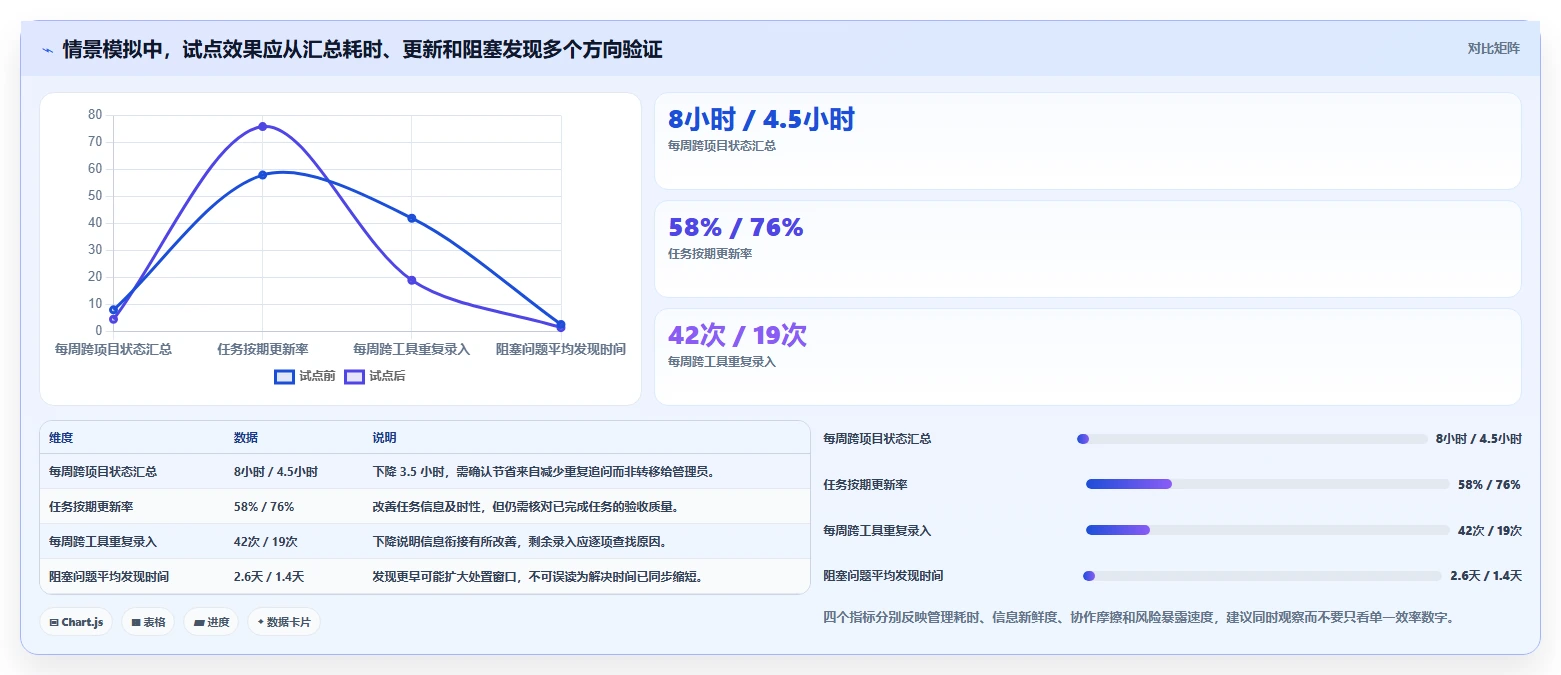Click description starting 下降说明信息衔接
This screenshot has width=1561, height=675.
(520, 542)
